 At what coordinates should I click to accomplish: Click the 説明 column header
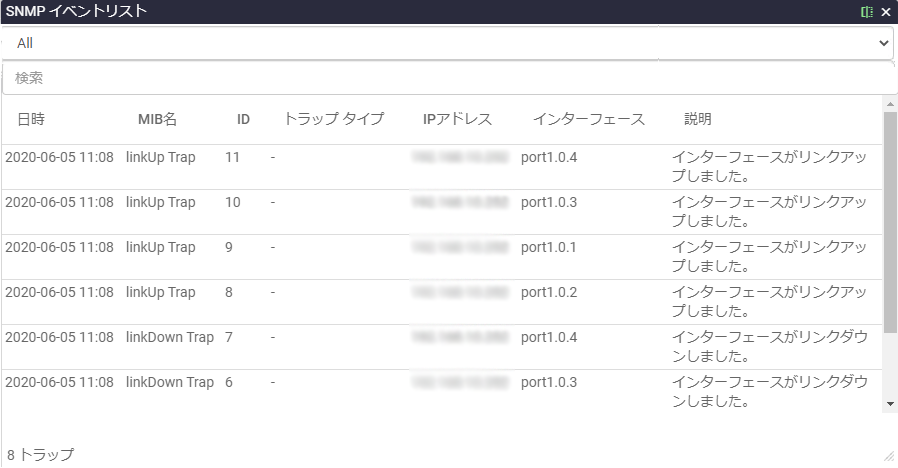(698, 119)
